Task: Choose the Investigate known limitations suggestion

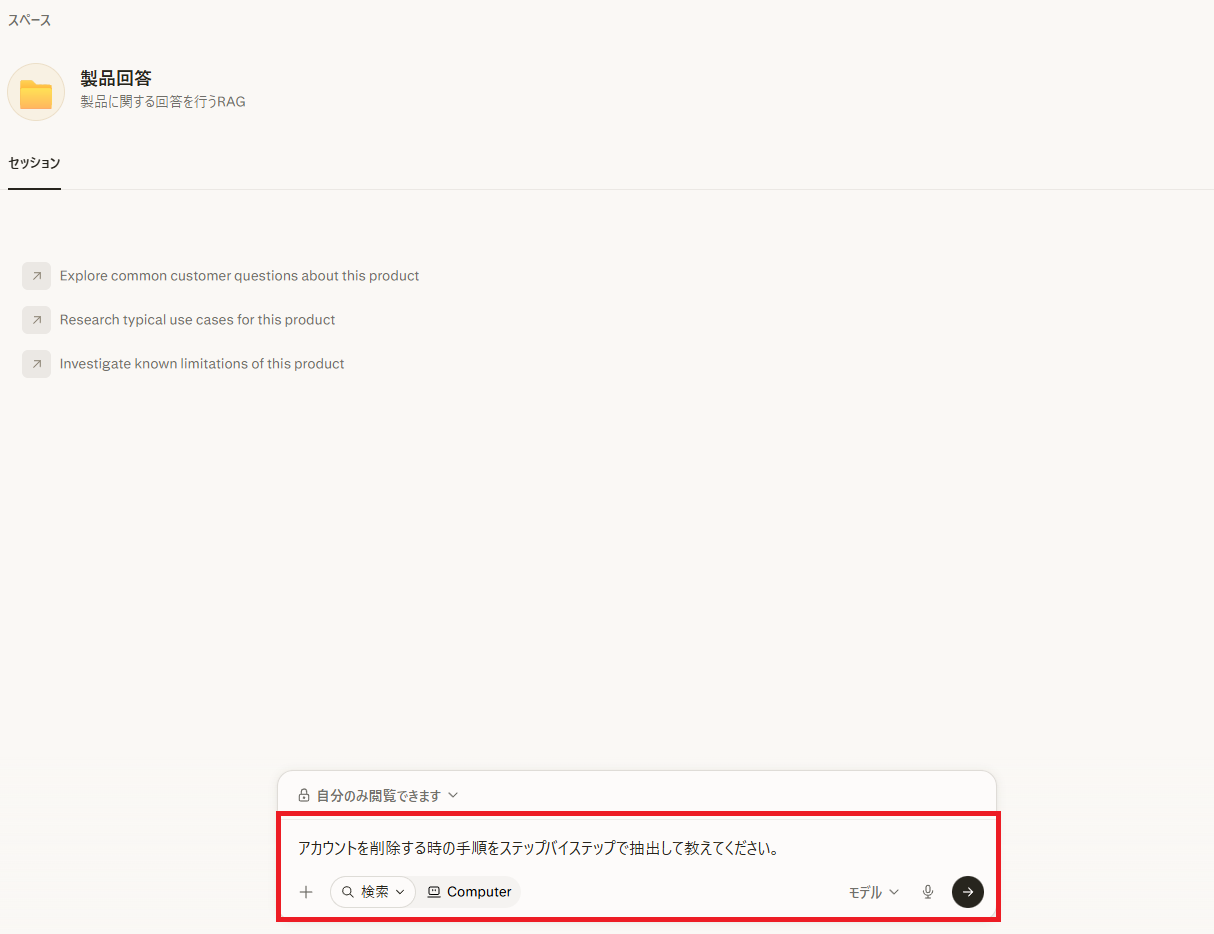Action: coord(202,364)
